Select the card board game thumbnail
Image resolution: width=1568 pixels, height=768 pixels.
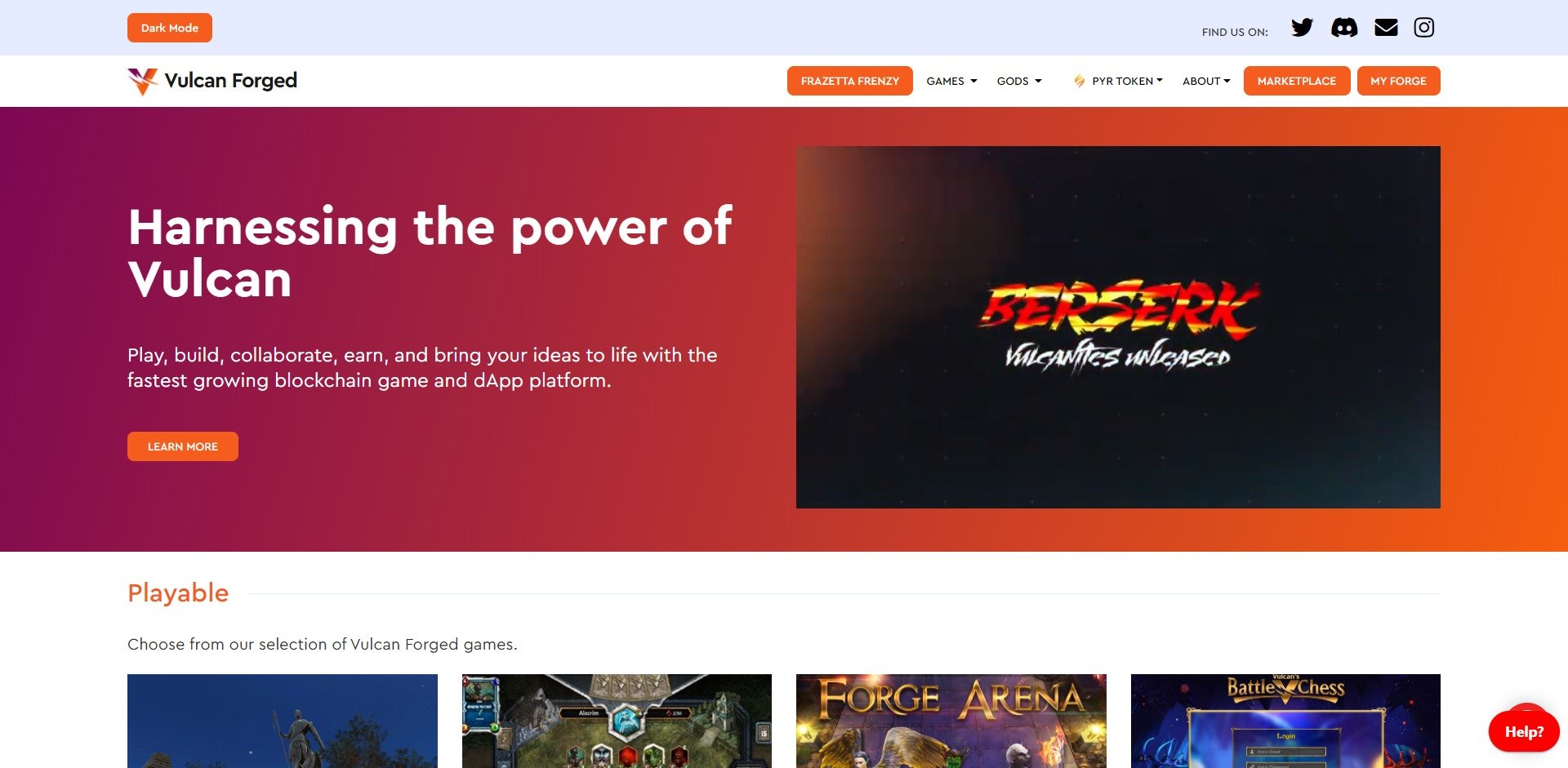pos(617,721)
